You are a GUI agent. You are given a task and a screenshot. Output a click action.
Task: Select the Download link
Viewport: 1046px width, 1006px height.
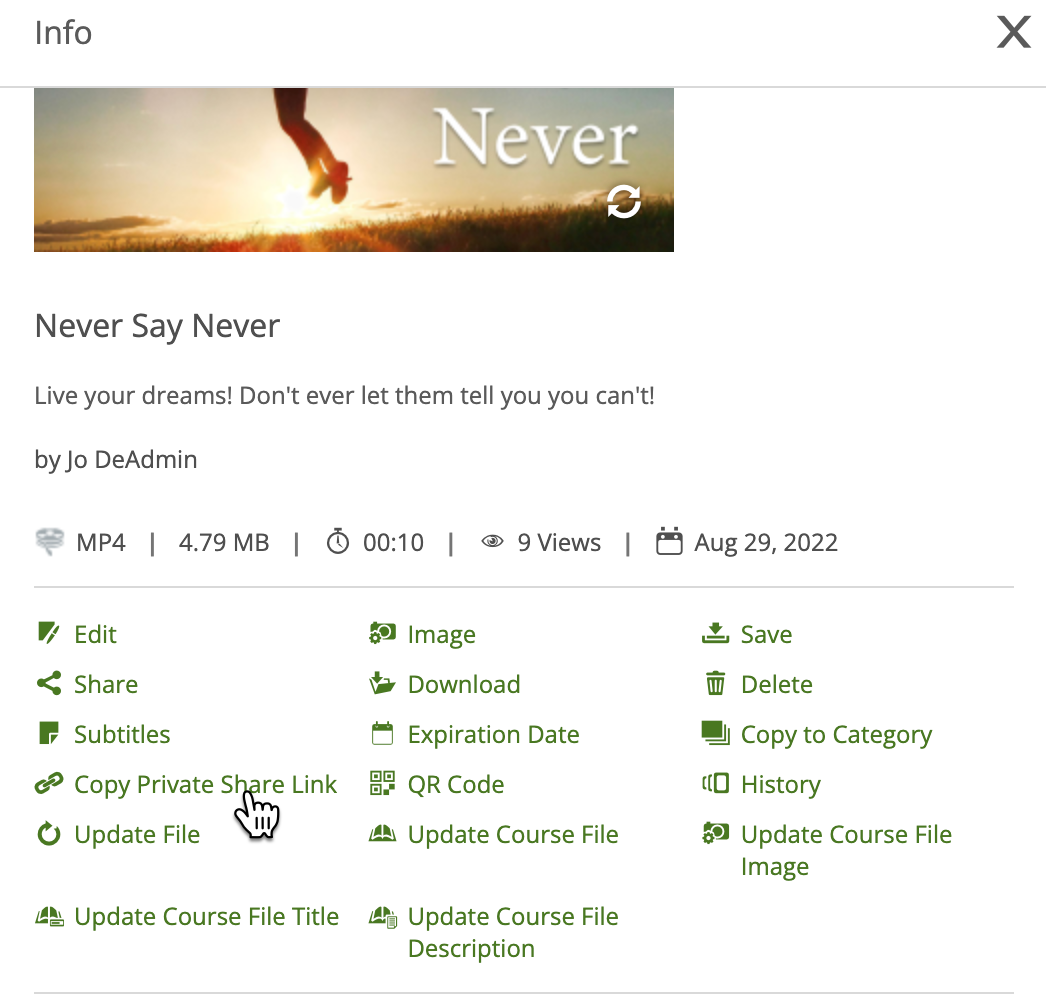point(464,684)
